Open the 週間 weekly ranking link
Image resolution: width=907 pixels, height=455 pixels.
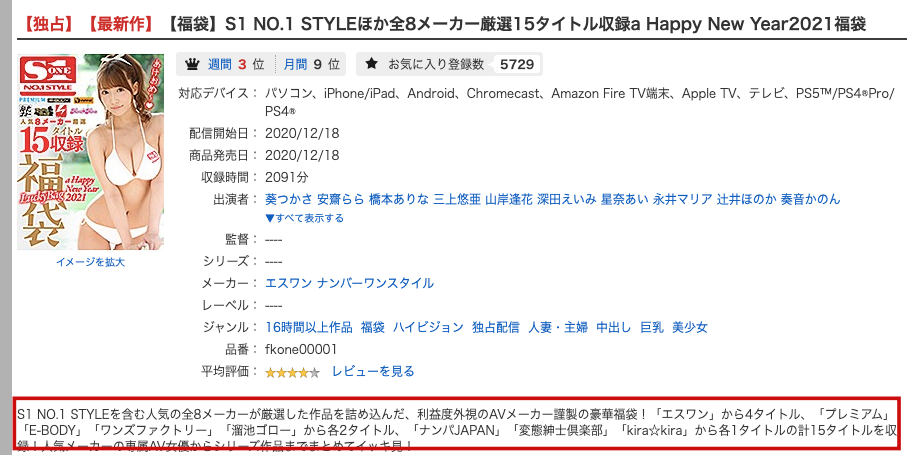(219, 64)
